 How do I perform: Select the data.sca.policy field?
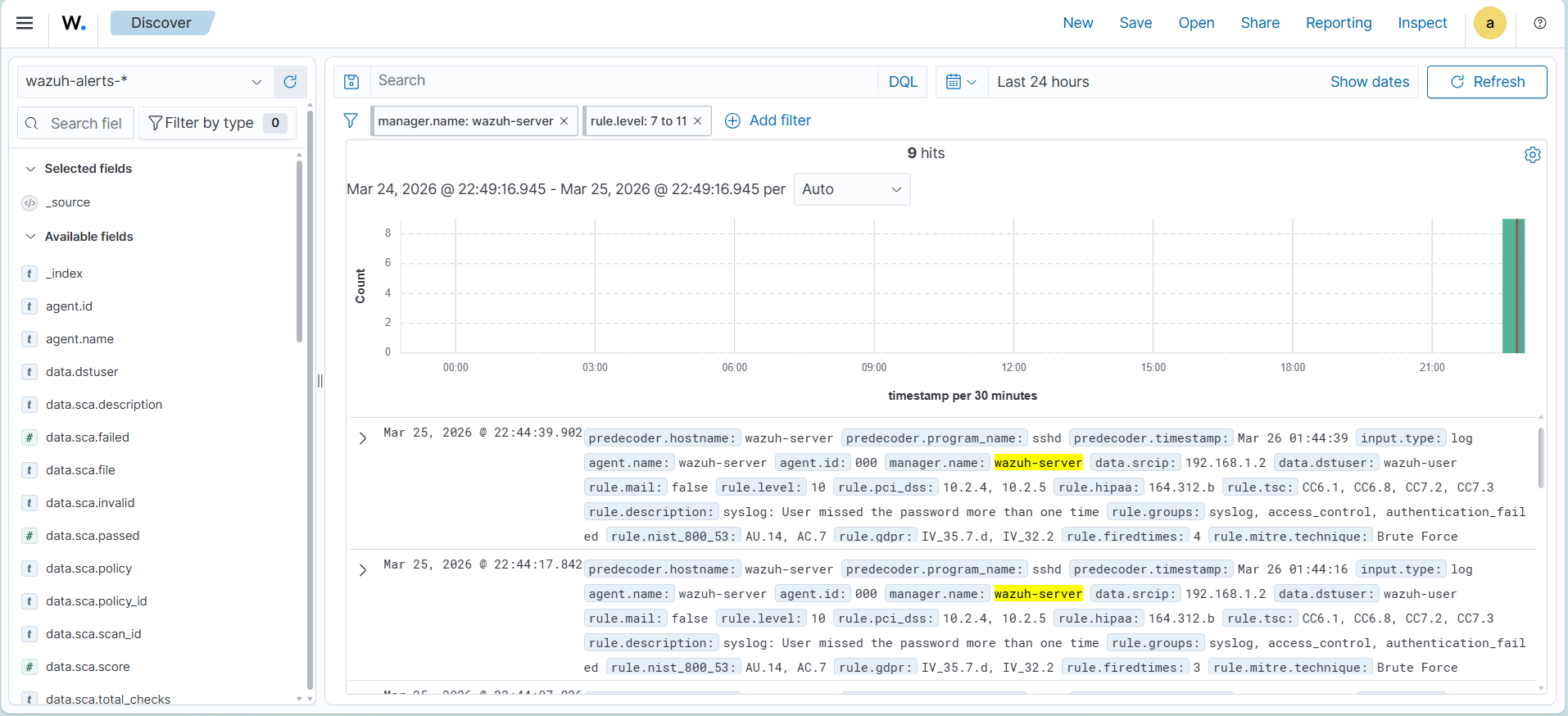click(x=88, y=569)
